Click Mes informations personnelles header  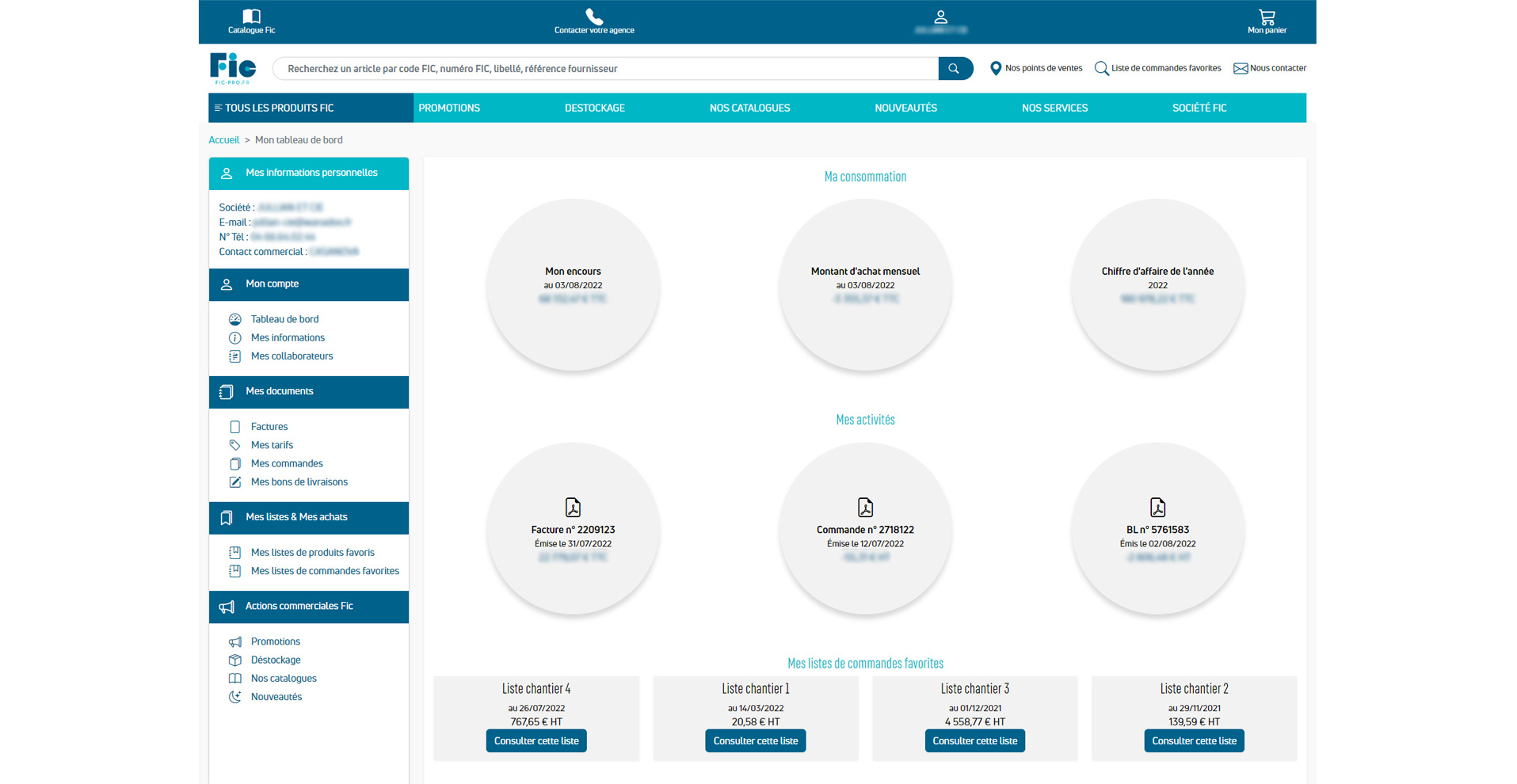(309, 173)
